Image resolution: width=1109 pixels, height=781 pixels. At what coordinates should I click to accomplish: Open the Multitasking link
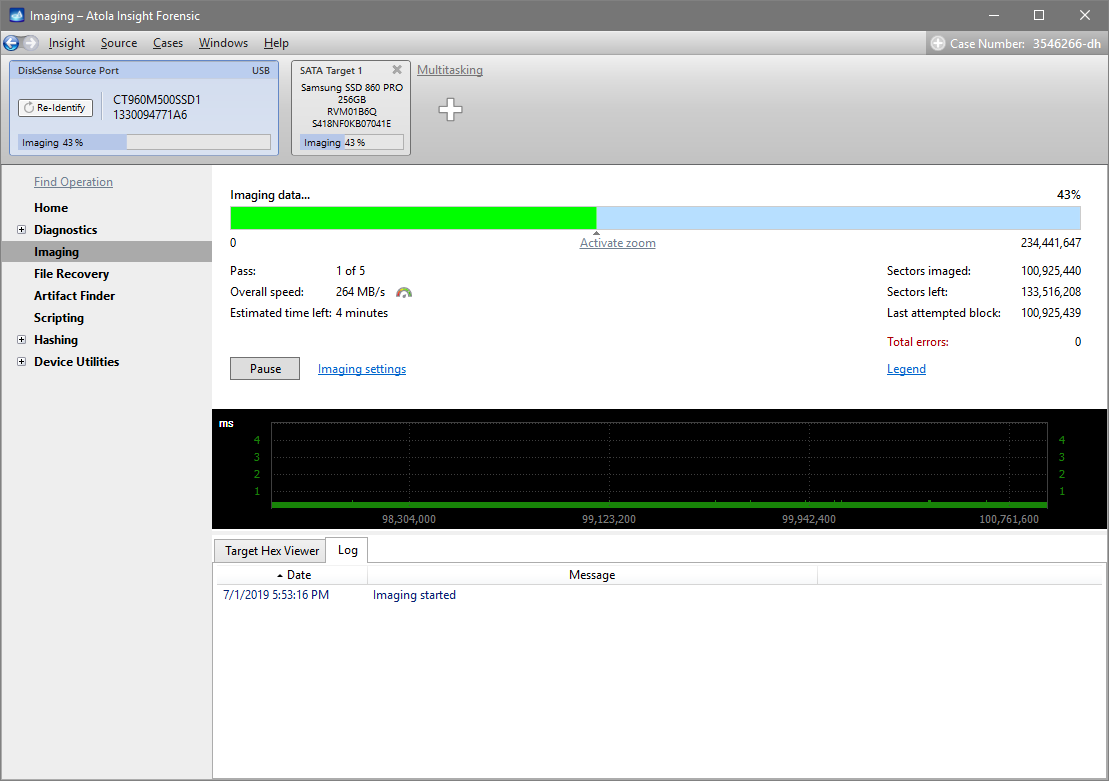(450, 70)
